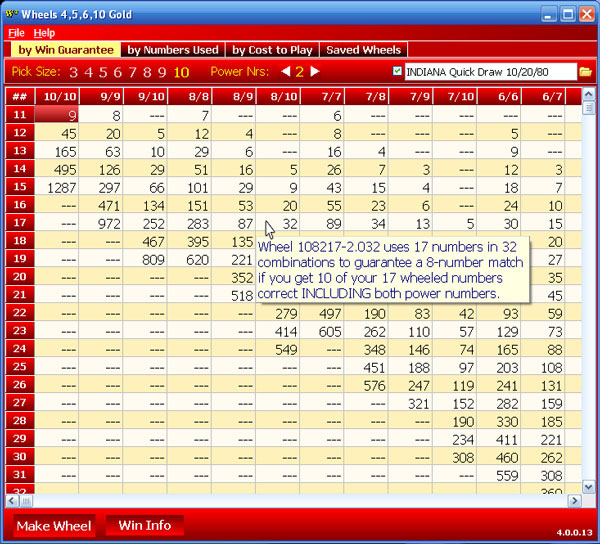Screen dimensions: 600x544
Task: Select cell 495 in row 14
Action: point(57,170)
